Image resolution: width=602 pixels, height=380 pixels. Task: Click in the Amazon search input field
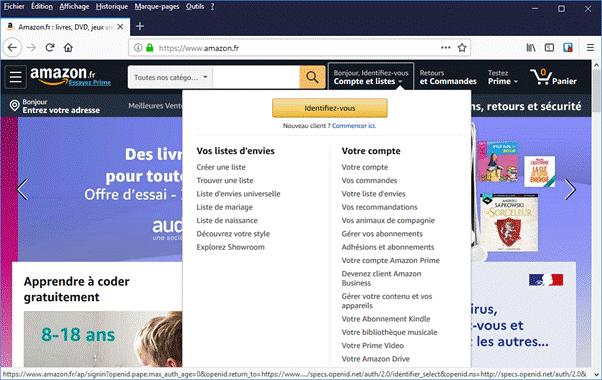pyautogui.click(x=256, y=77)
